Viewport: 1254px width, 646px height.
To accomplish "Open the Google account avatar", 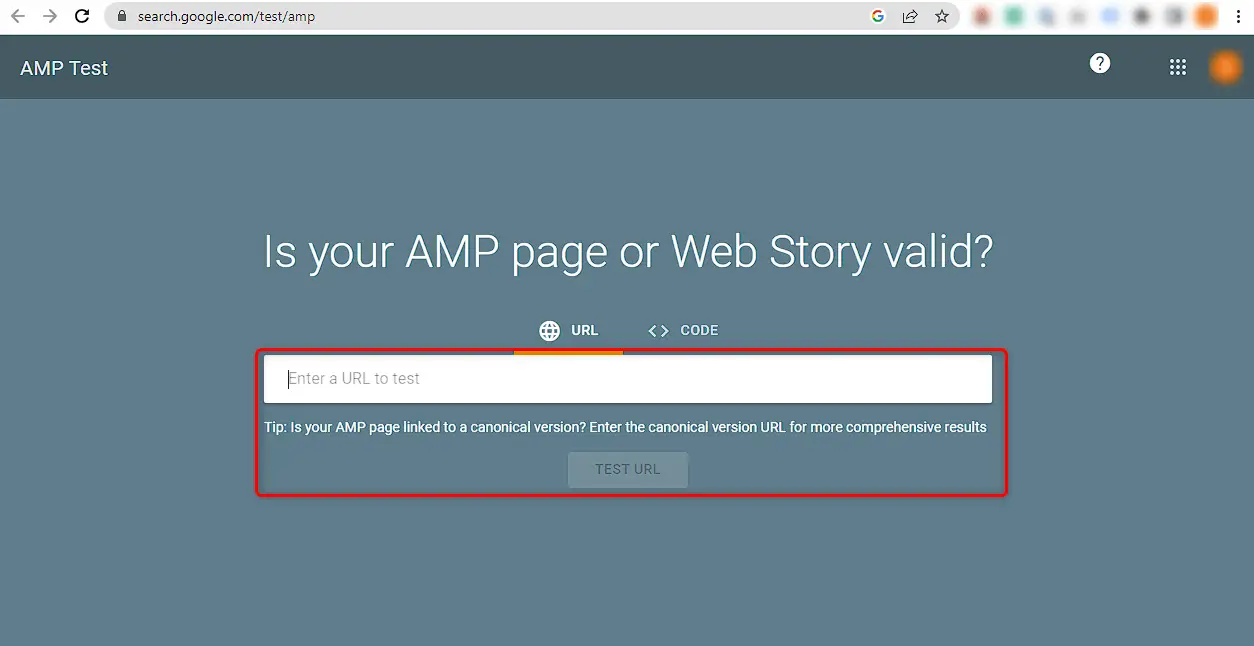I will 1226,67.
